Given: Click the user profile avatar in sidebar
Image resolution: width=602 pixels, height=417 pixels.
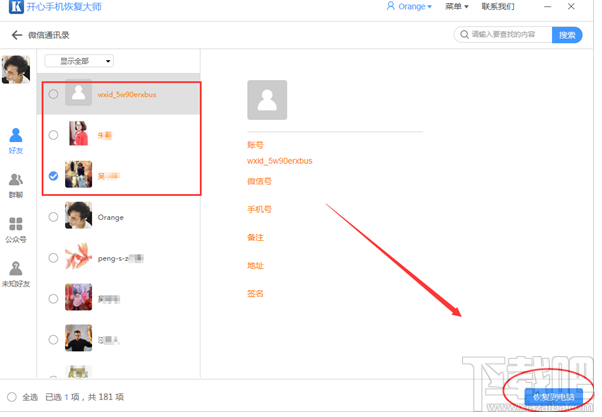Looking at the screenshot, I should [x=16, y=69].
